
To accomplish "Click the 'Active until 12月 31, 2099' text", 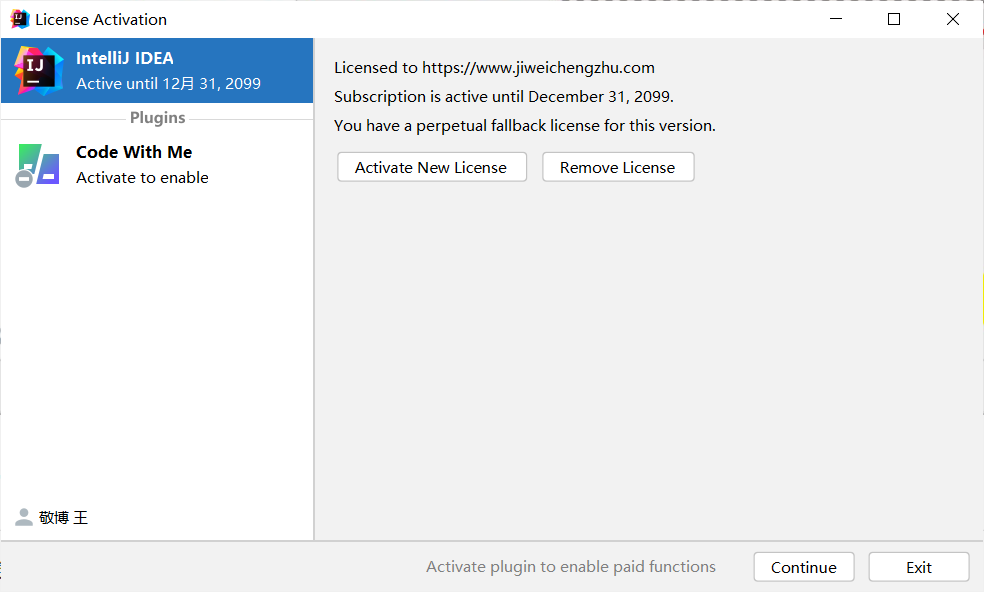I will (168, 83).
